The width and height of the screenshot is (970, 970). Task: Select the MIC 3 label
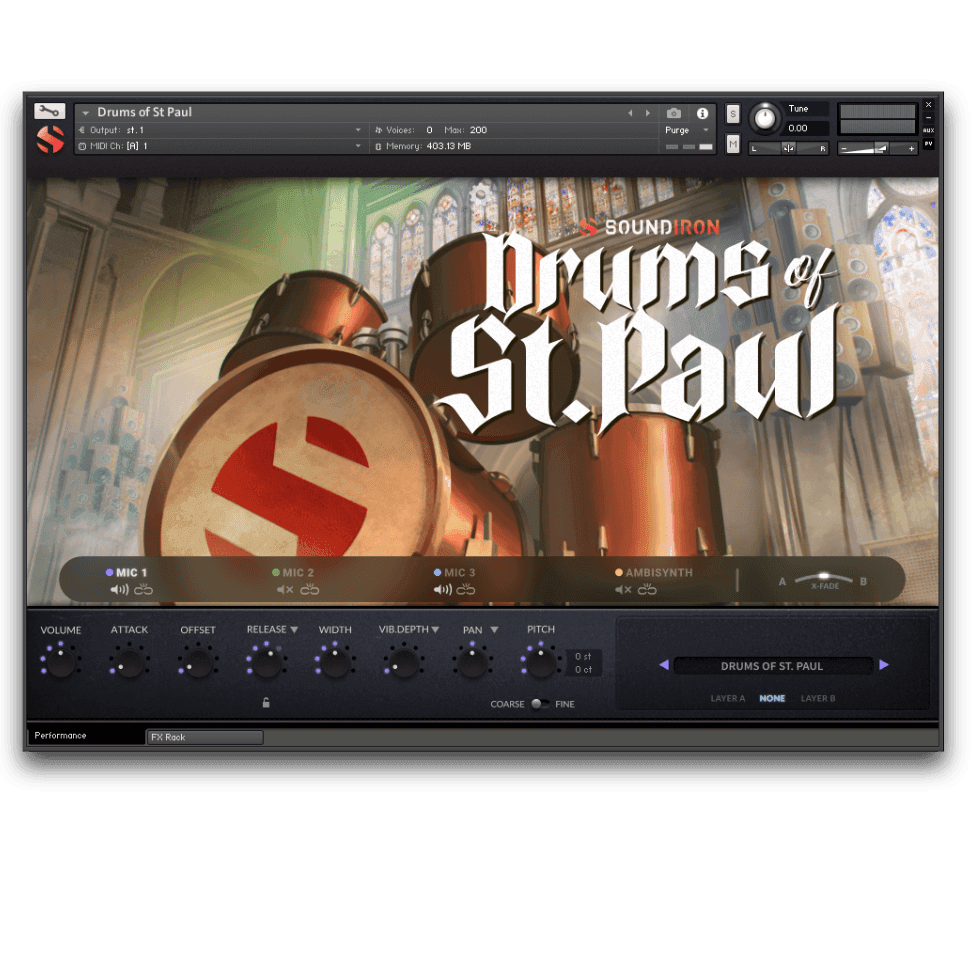(460, 573)
